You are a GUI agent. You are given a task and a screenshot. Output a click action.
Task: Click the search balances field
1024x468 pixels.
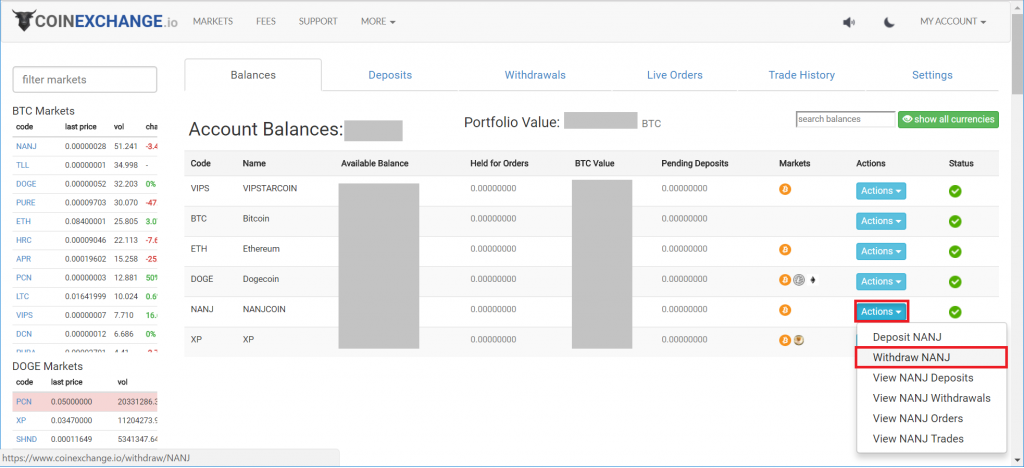click(845, 119)
